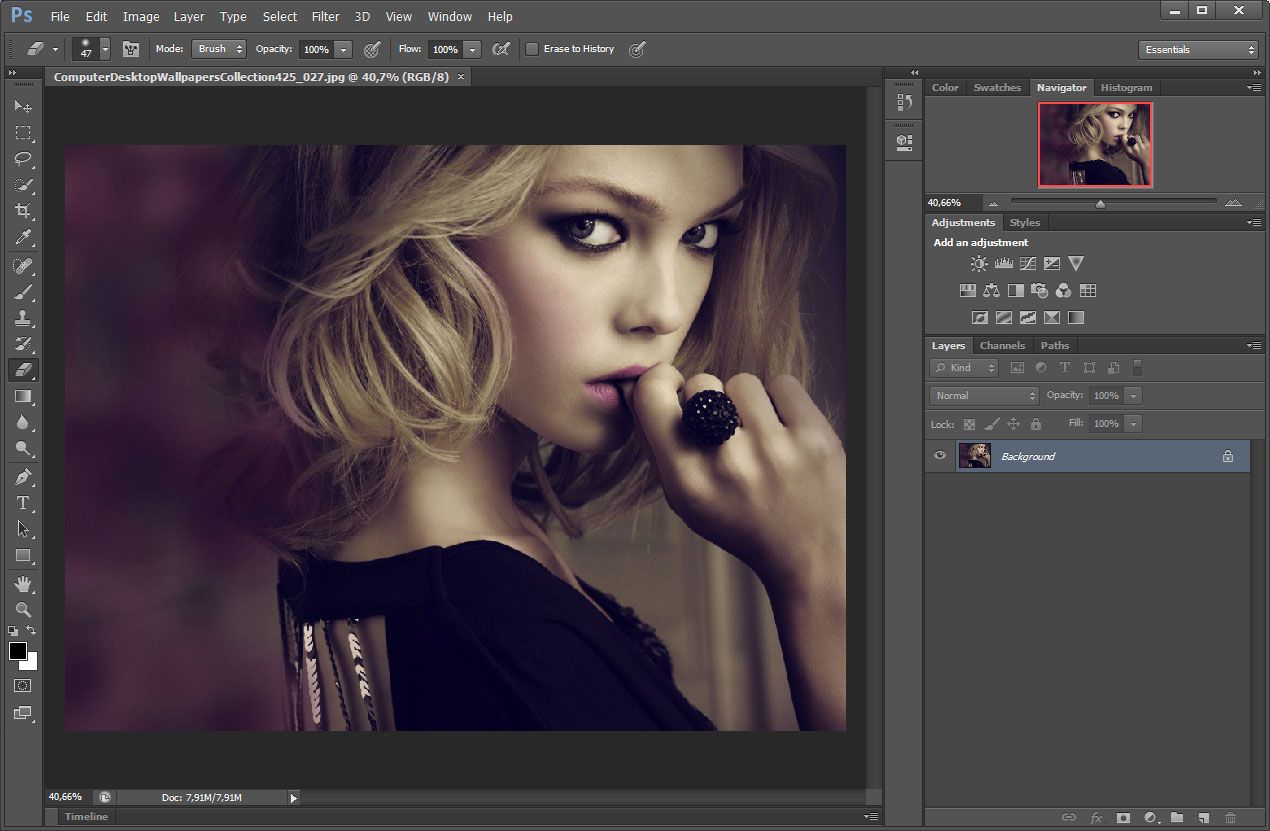Screen dimensions: 1270x831
Task: Select the Spot Healing Brush tool
Action: [x=23, y=266]
